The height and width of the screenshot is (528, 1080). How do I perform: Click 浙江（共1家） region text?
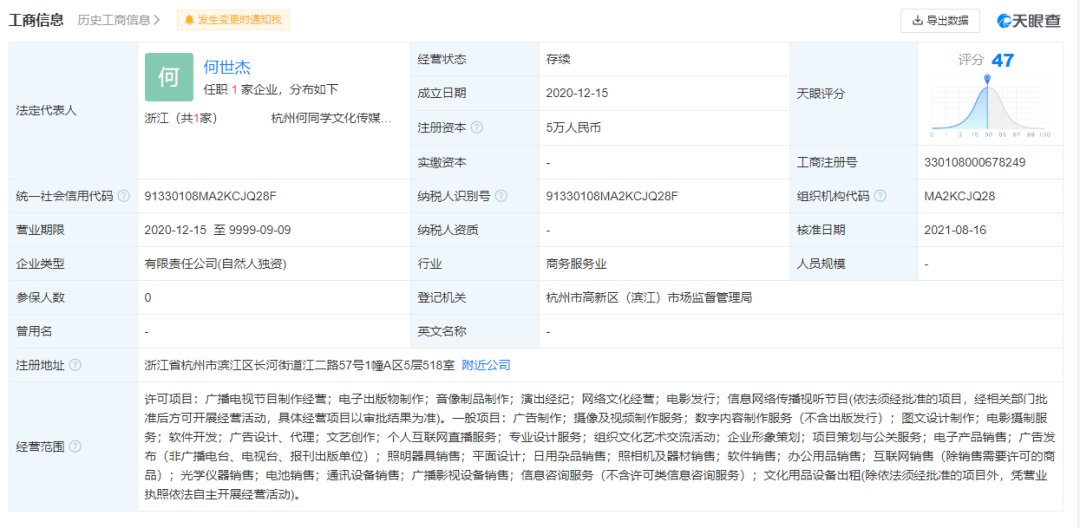pos(181,118)
